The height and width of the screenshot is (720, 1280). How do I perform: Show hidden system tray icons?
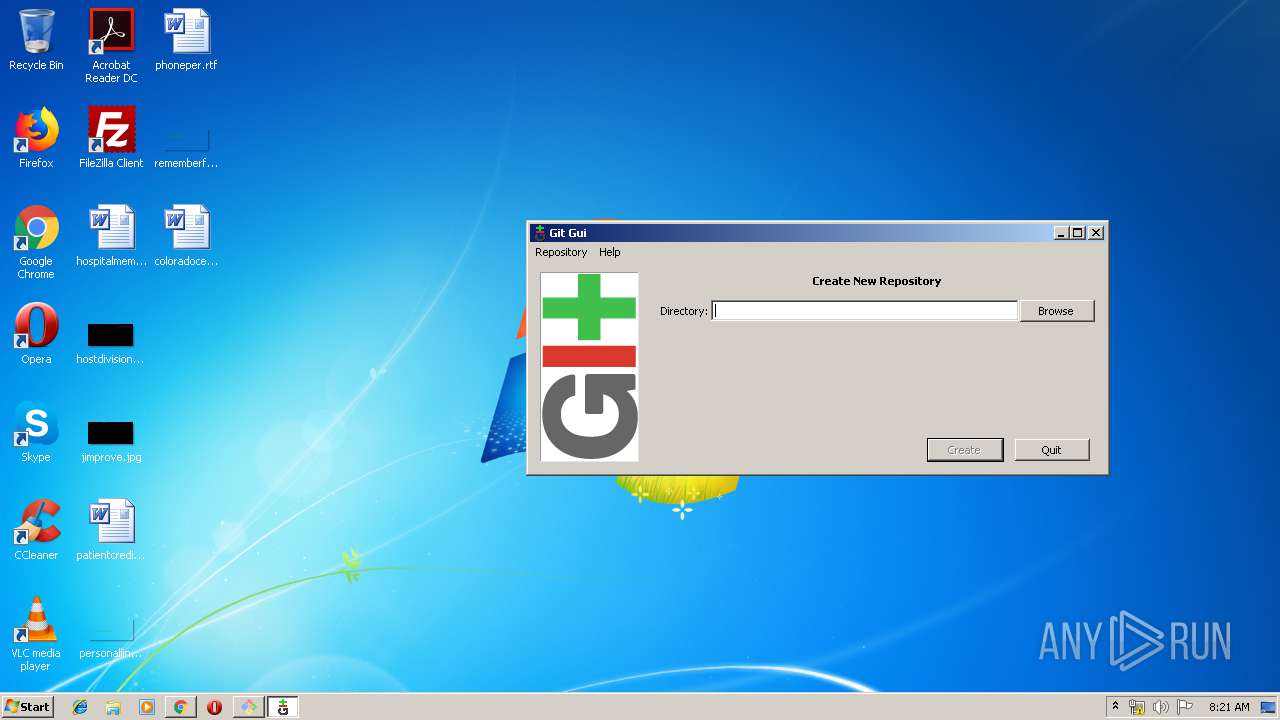(1115, 707)
